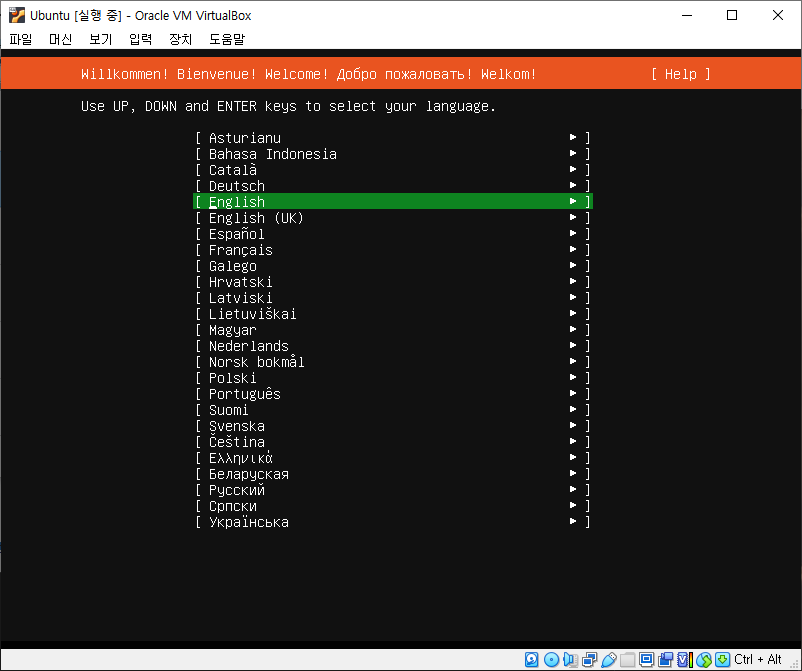Click the display settings monitor icon
802x671 pixels.
pyautogui.click(x=647, y=660)
